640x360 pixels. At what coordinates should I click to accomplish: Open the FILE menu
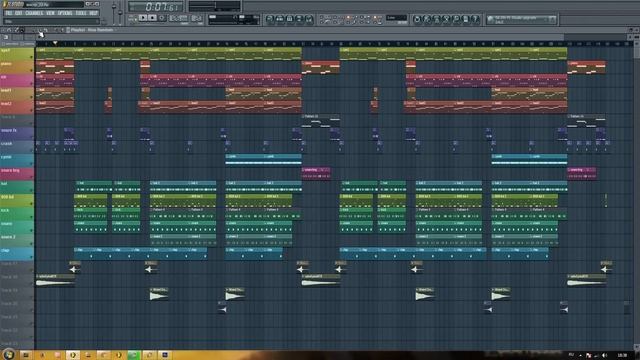click(9, 13)
